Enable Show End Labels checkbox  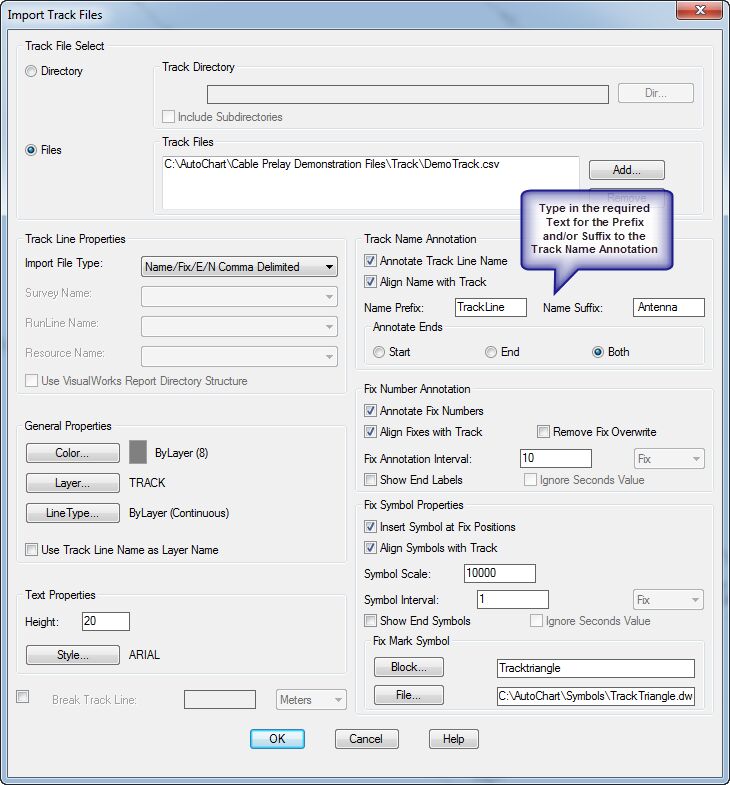tap(370, 480)
